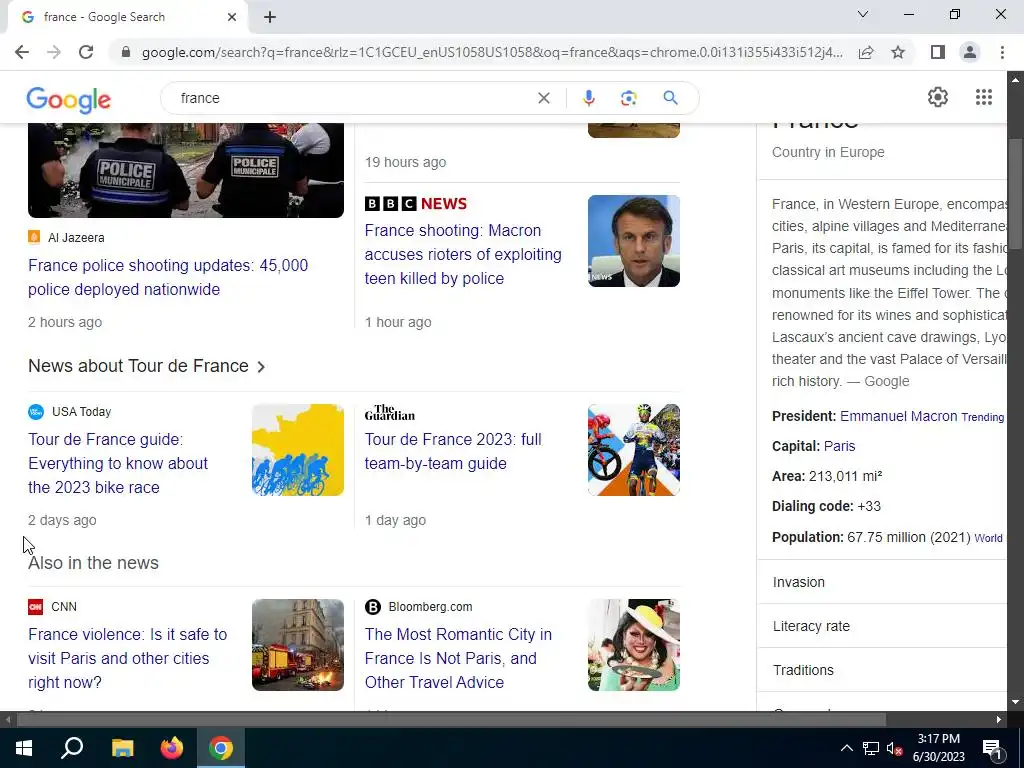Image resolution: width=1024 pixels, height=768 pixels.
Task: Click Bloomberg woman with hat thumbnail
Action: [633, 645]
